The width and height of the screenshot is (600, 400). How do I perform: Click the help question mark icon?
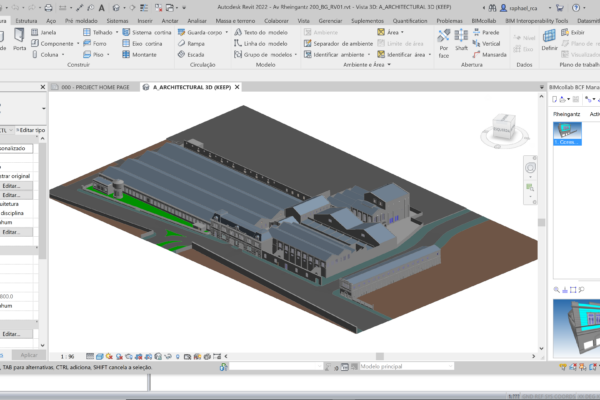pyautogui.click(x=576, y=8)
